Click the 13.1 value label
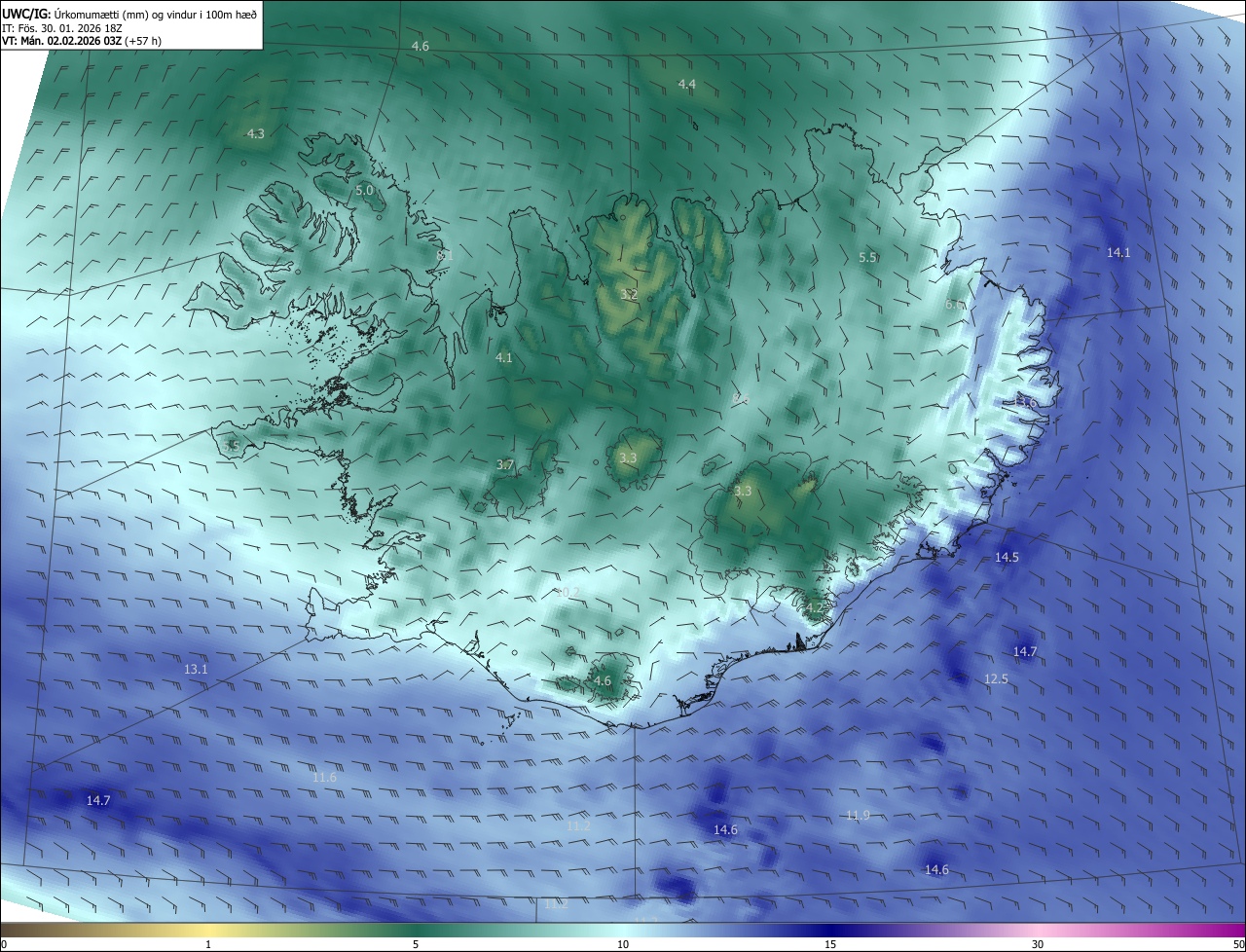Viewport: 1246px width, 952px height. tap(196, 670)
